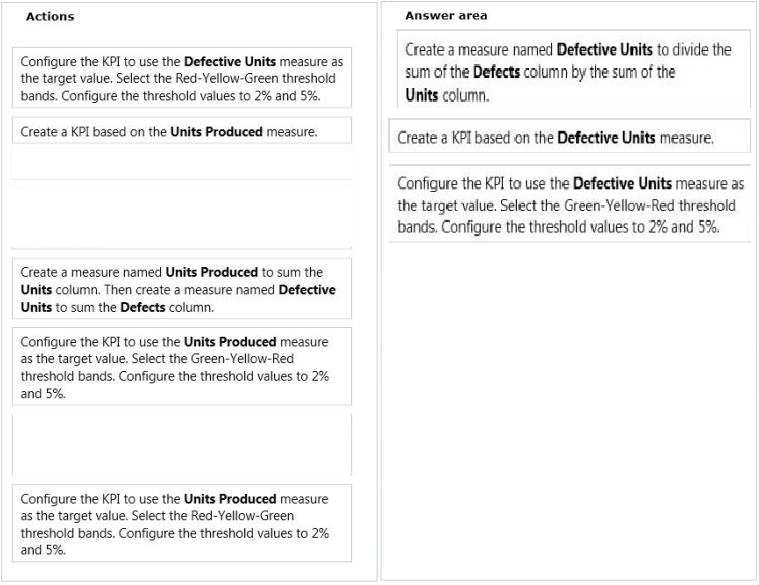This screenshot has height=585, width=759.
Task: Click bold 'Defects' word in answer measure
Action: point(496,72)
